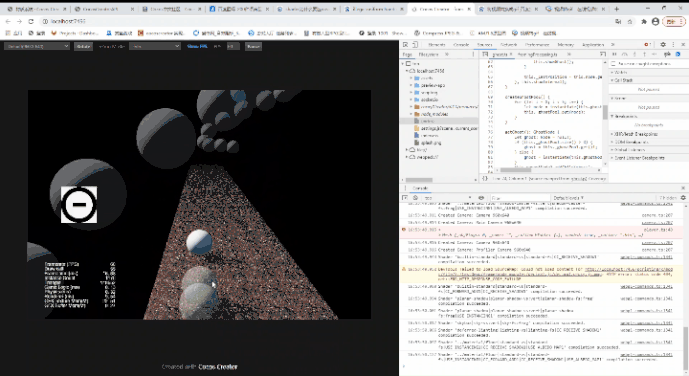Collapse the Breakpoints section
This screenshot has height=376, width=689.
click(x=649, y=116)
